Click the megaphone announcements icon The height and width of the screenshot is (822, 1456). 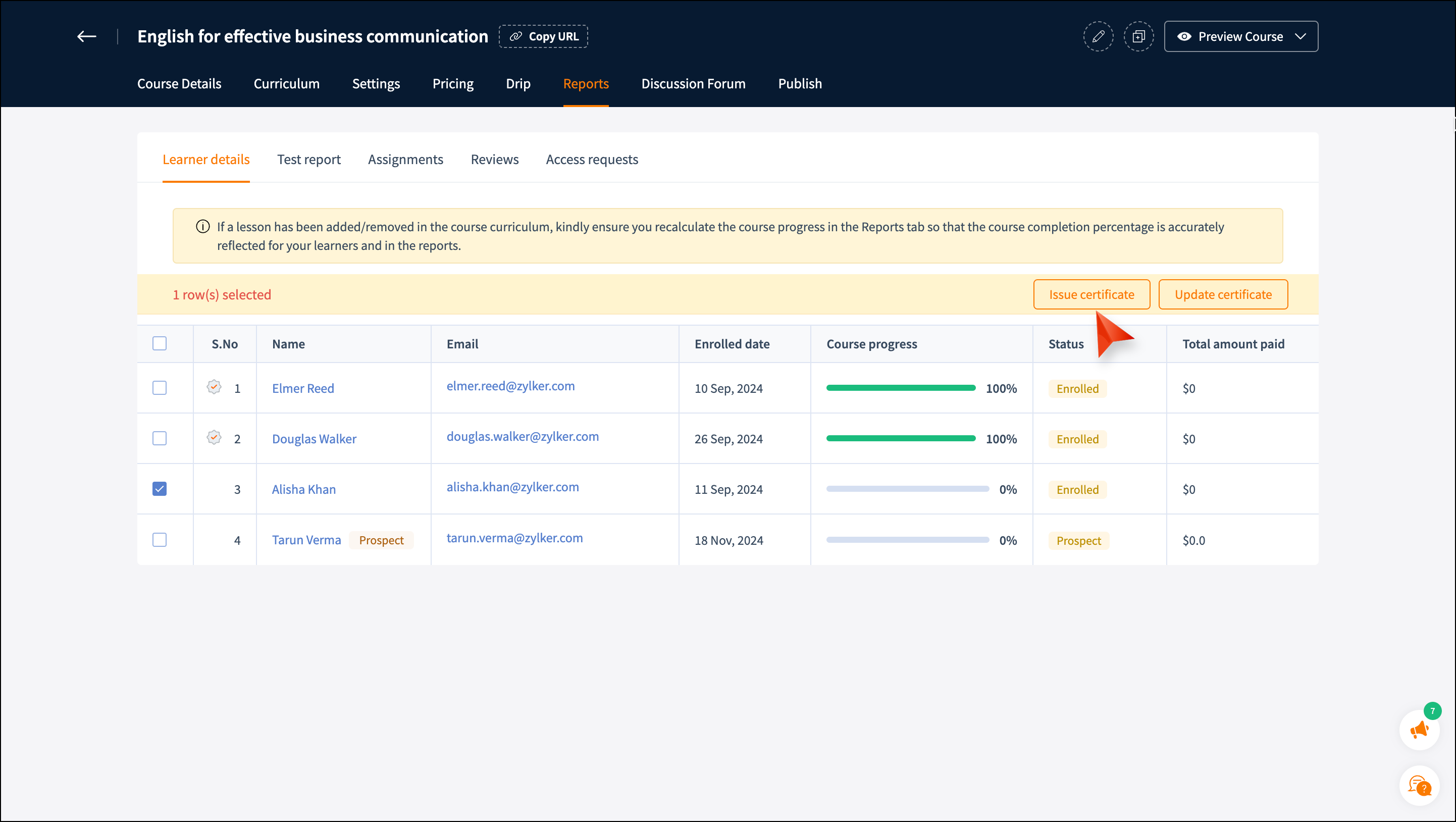click(1419, 730)
